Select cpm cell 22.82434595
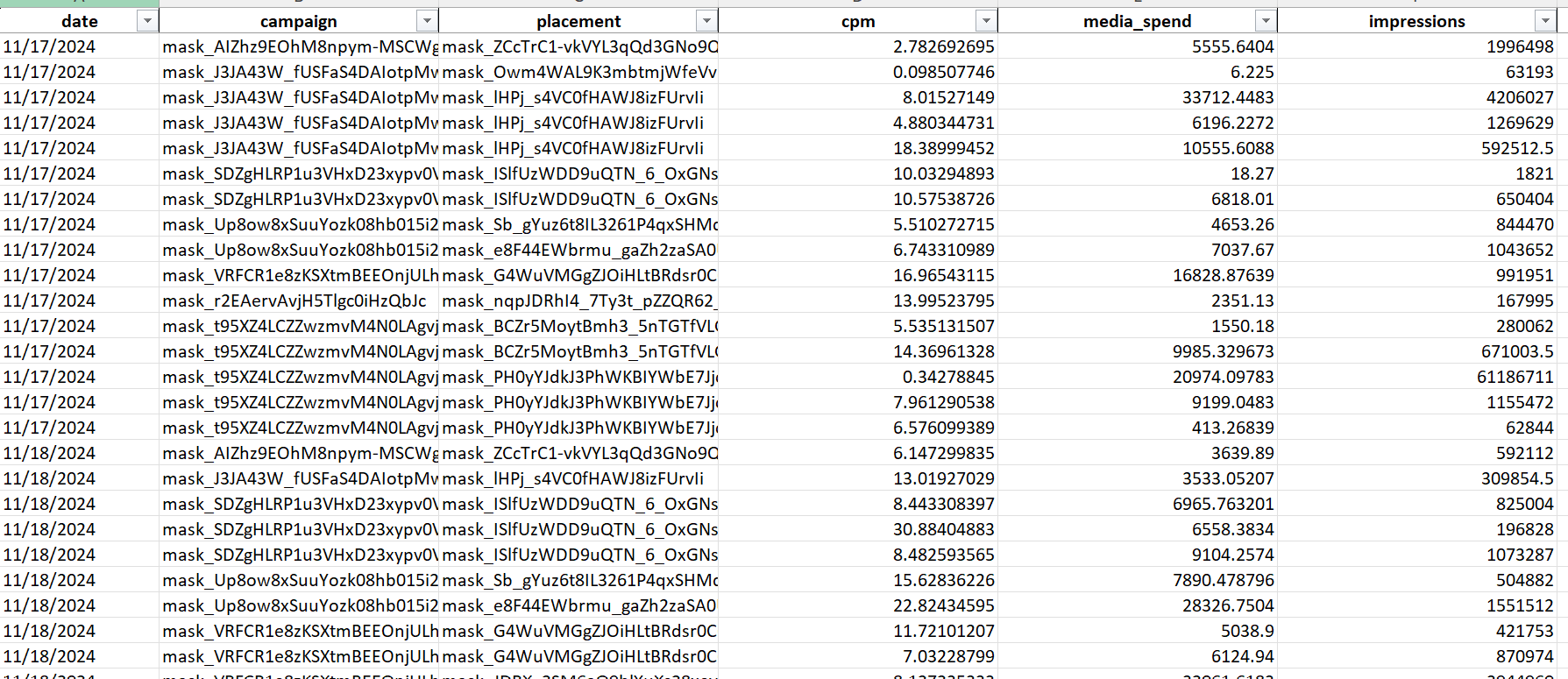The width and height of the screenshot is (1568, 679). tap(858, 605)
